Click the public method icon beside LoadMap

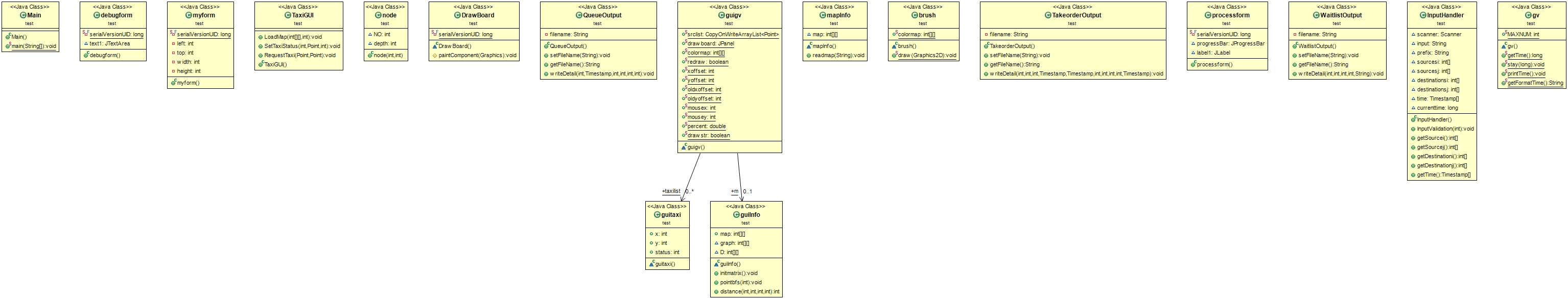point(261,37)
